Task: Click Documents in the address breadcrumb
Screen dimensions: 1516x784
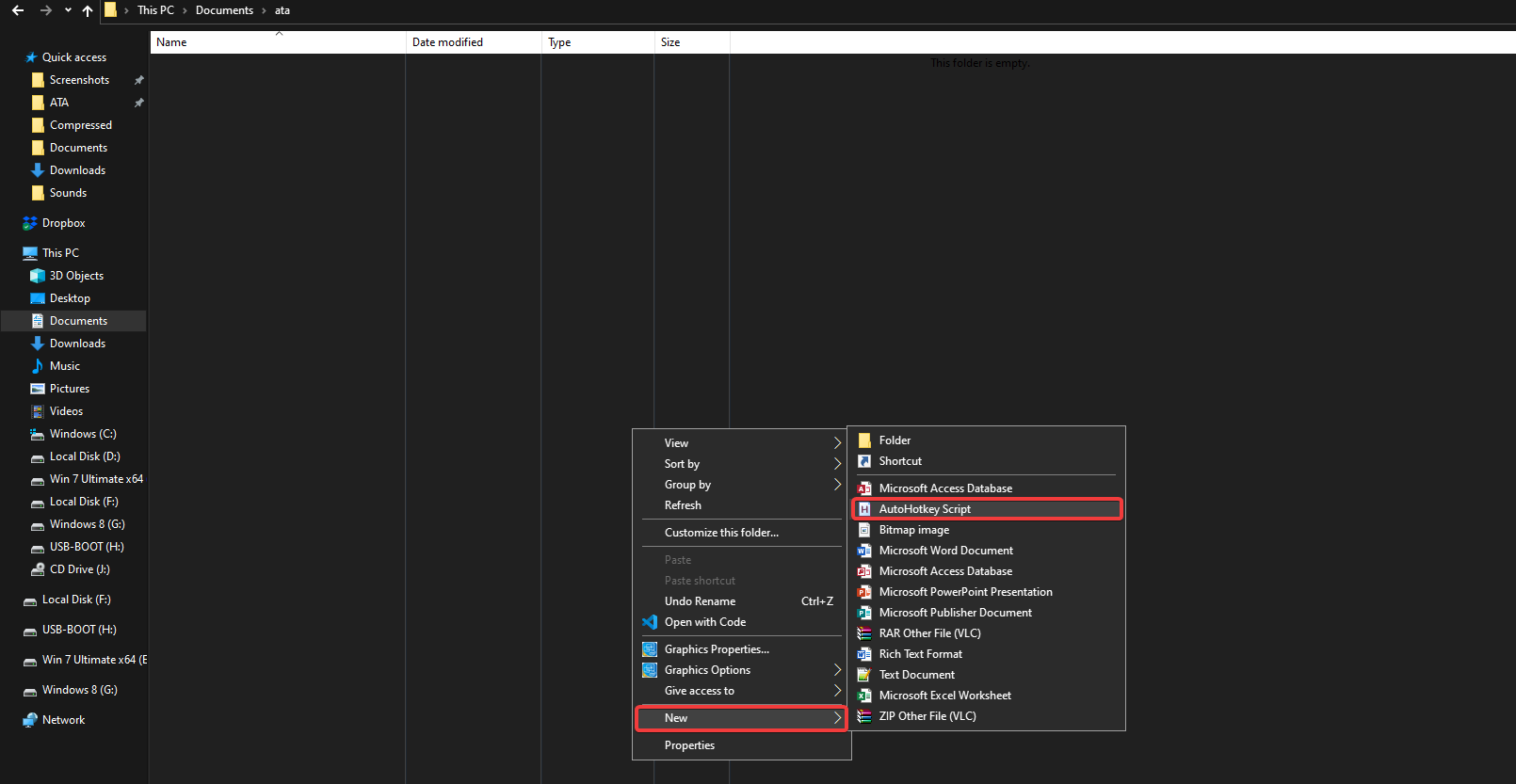Action: (x=224, y=10)
